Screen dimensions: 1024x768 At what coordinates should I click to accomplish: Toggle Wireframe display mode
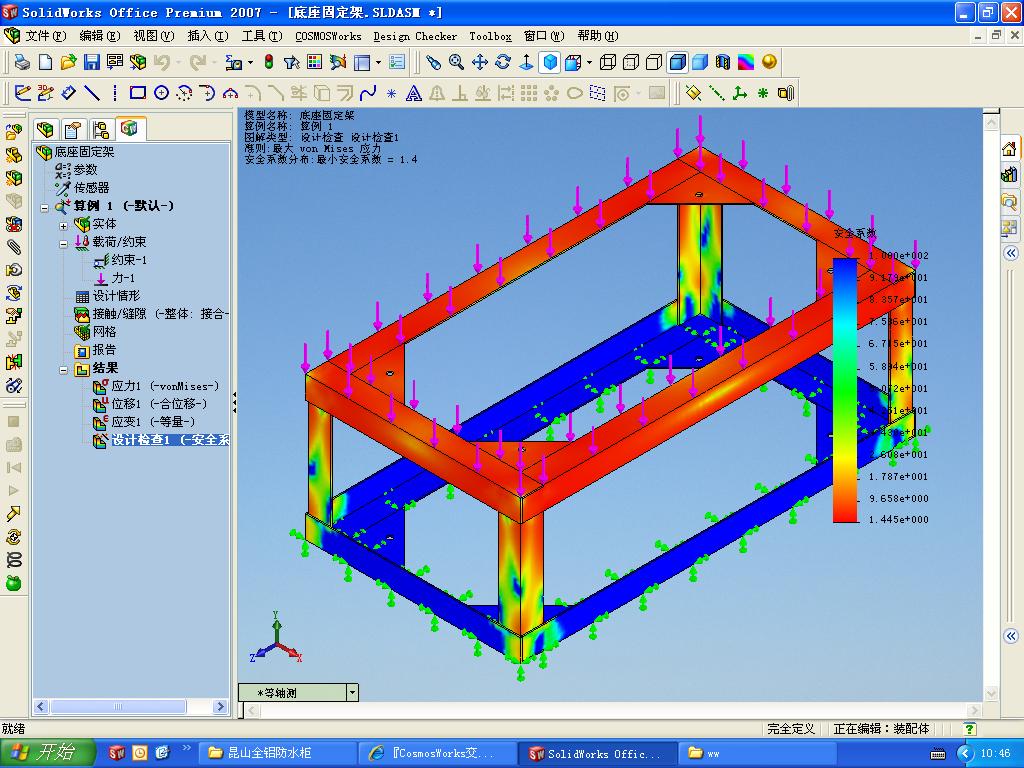pyautogui.click(x=607, y=62)
